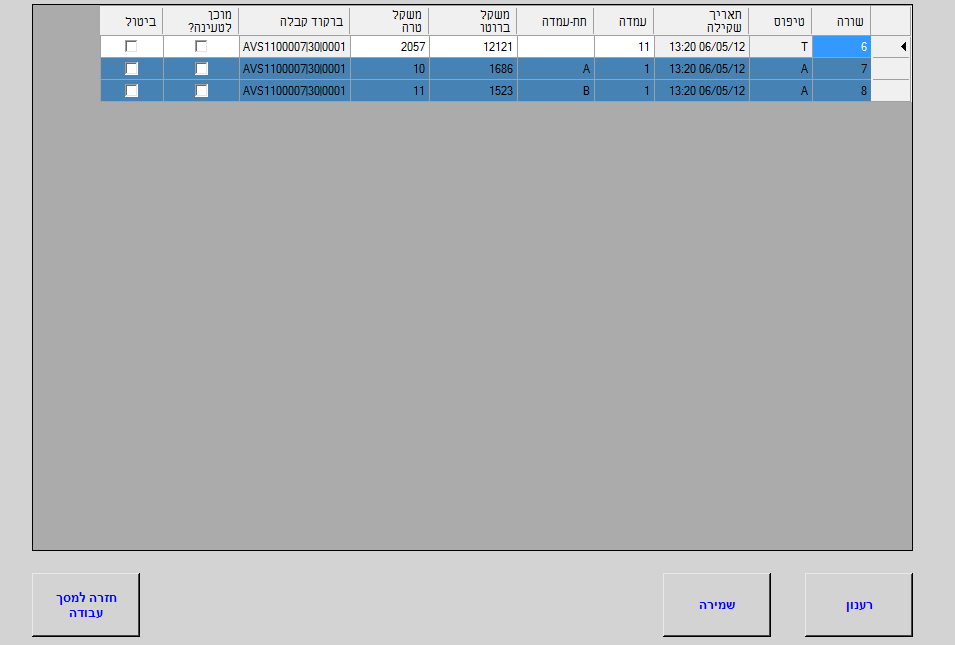Image resolution: width=955 pixels, height=645 pixels.
Task: Click empty sub-station cell in row 6
Action: (x=556, y=47)
